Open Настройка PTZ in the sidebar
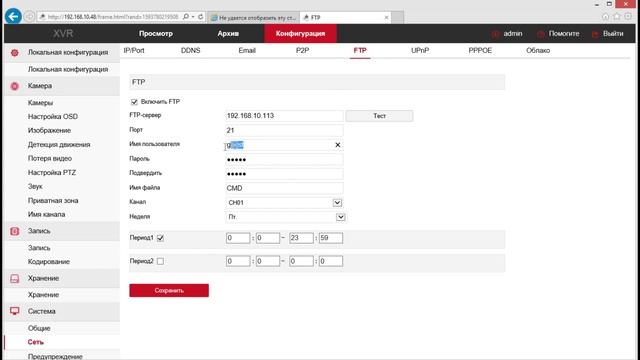Screen dimensions: 640x360 pyautogui.click(x=52, y=173)
